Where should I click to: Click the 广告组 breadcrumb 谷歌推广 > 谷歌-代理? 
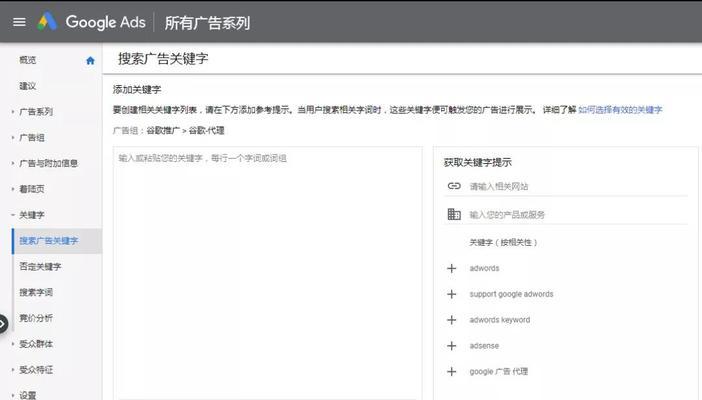pos(185,131)
